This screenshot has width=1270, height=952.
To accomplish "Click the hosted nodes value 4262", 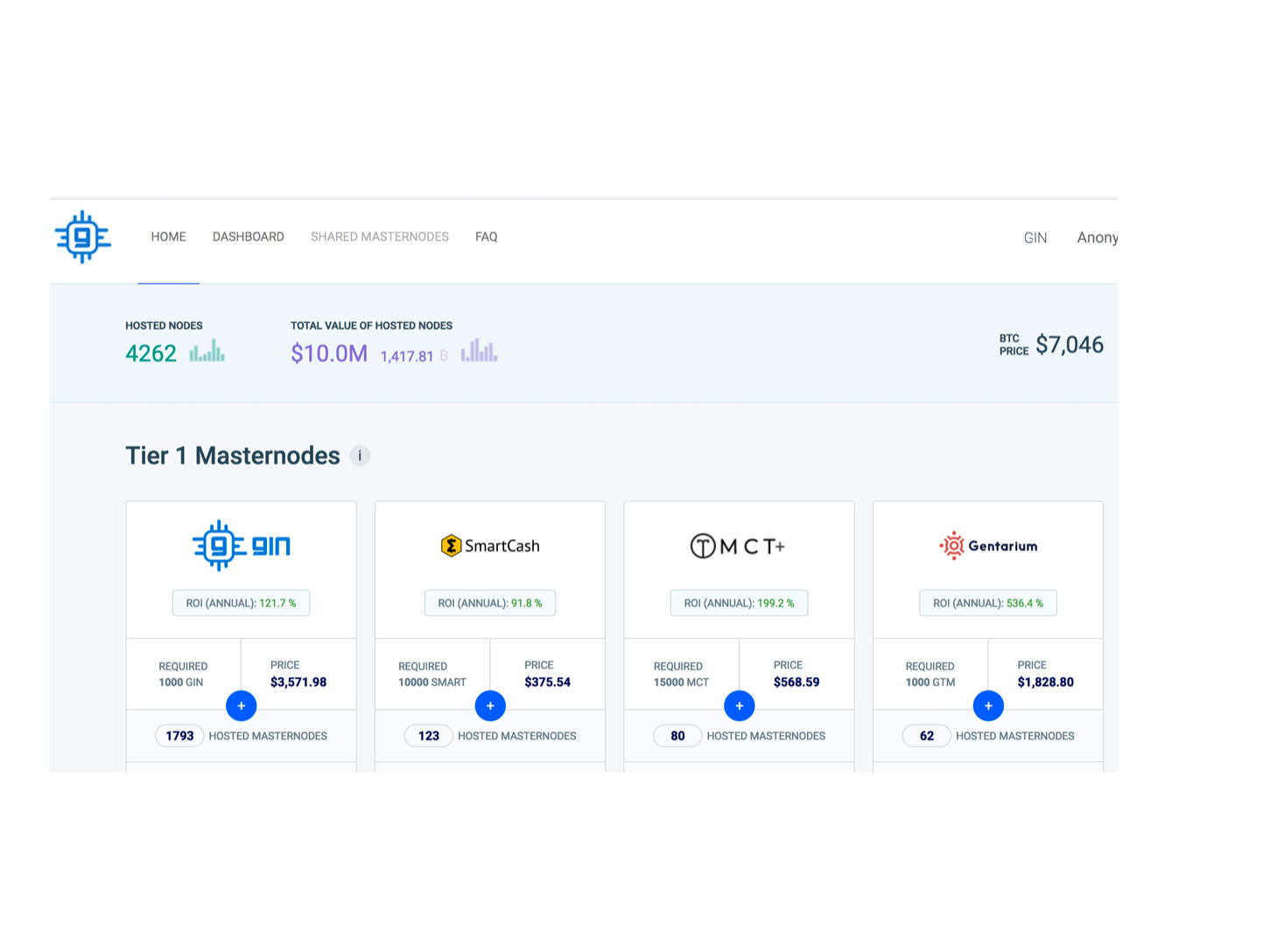I will pyautogui.click(x=151, y=353).
